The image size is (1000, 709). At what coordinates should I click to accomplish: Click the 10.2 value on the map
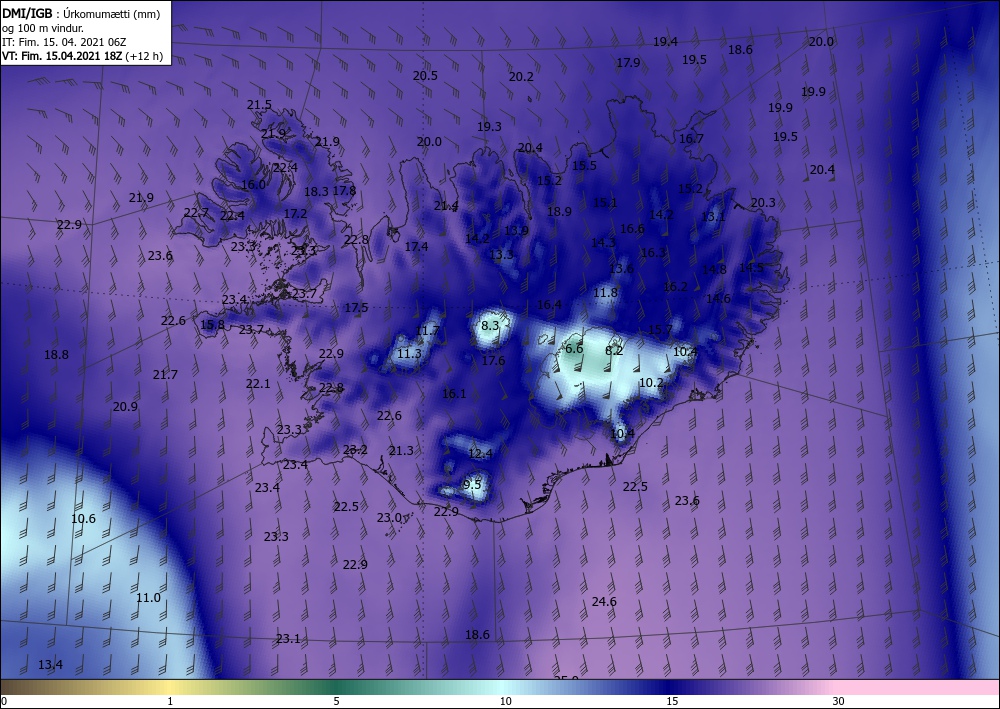(x=651, y=383)
